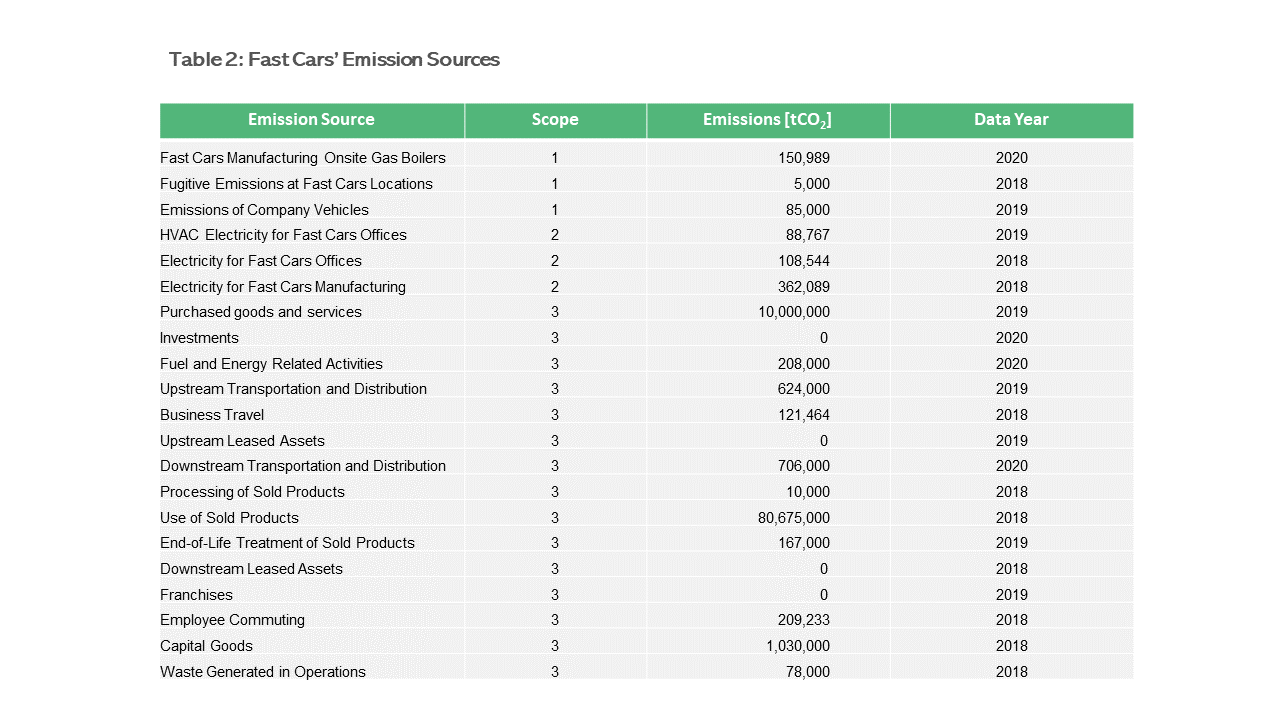The height and width of the screenshot is (720, 1280).
Task: Click the 'Business Travel' row label
Action: click(212, 415)
